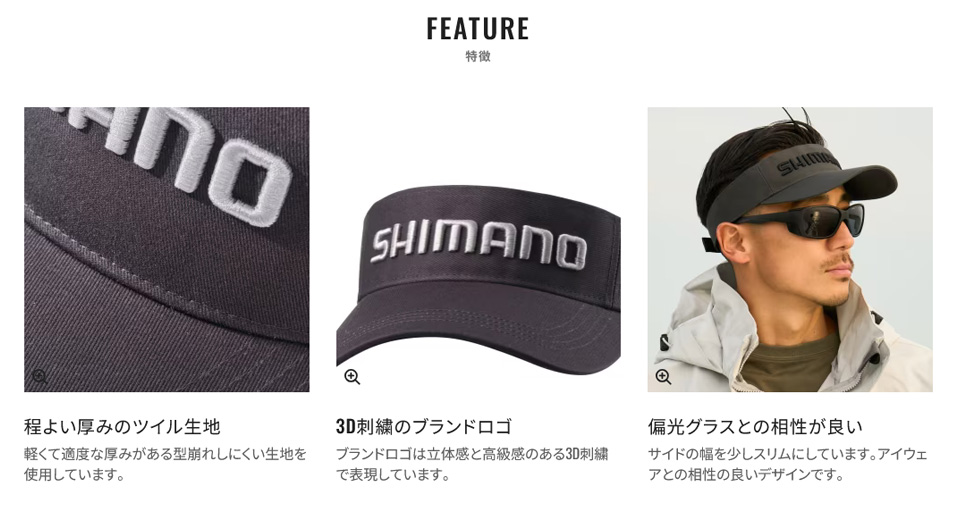This screenshot has height=519, width=957.
Task: Click the description starting ブランドロゴは立体感
Action: (x=472, y=464)
